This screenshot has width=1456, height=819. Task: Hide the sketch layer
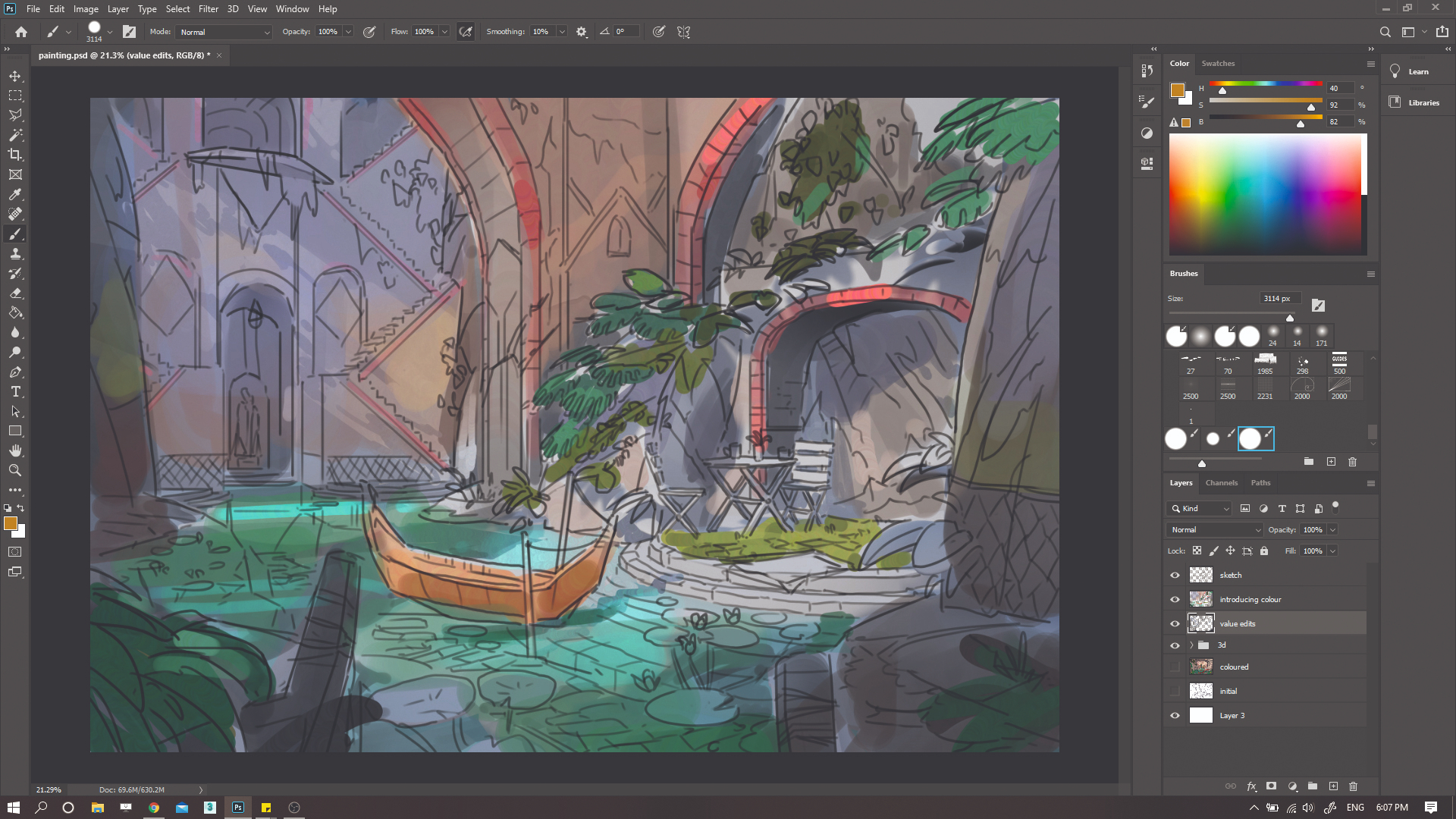(x=1175, y=575)
